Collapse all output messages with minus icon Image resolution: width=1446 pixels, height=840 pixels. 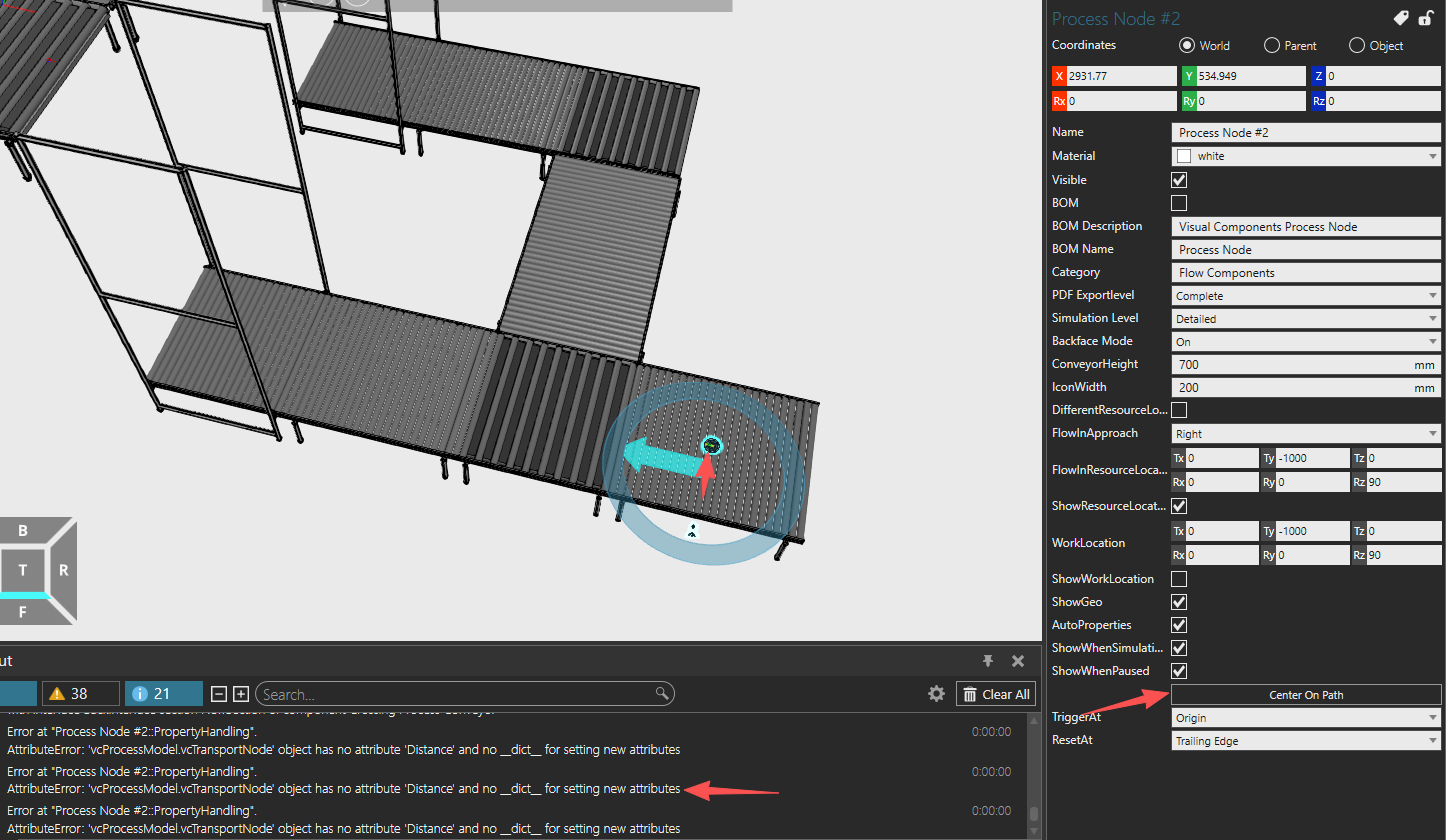coord(220,694)
